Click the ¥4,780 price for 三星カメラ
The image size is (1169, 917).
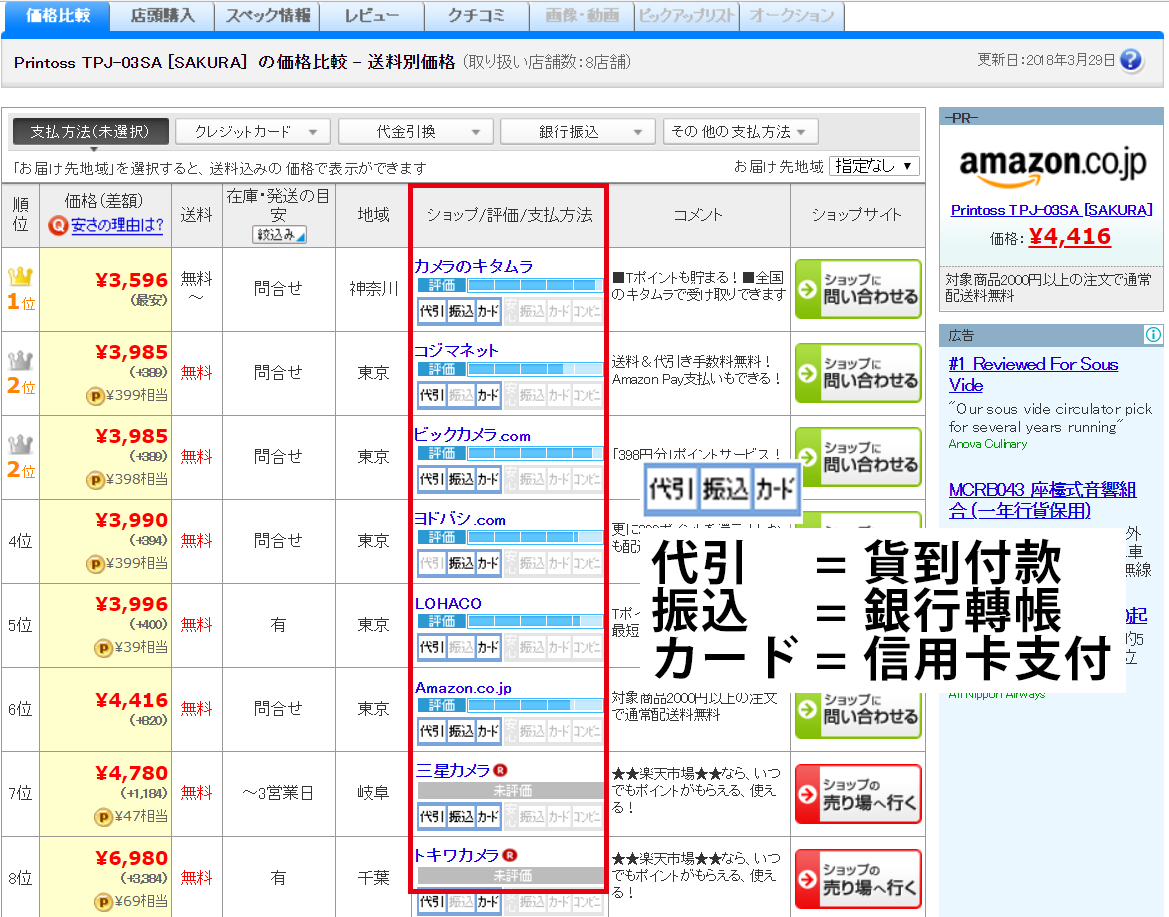point(131,773)
